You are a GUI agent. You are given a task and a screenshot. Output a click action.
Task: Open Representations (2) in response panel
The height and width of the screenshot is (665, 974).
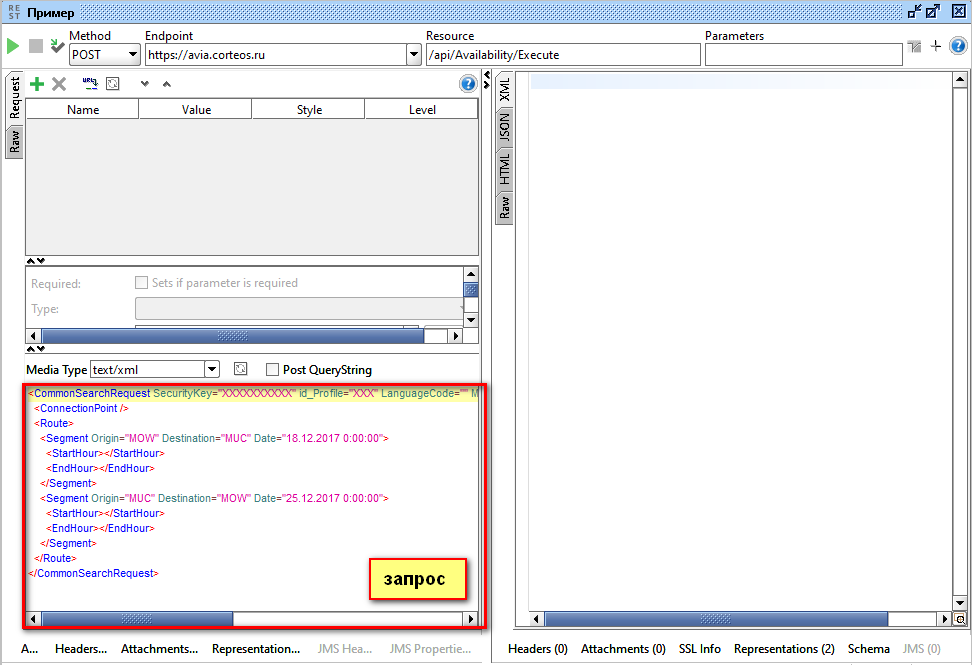point(784,649)
